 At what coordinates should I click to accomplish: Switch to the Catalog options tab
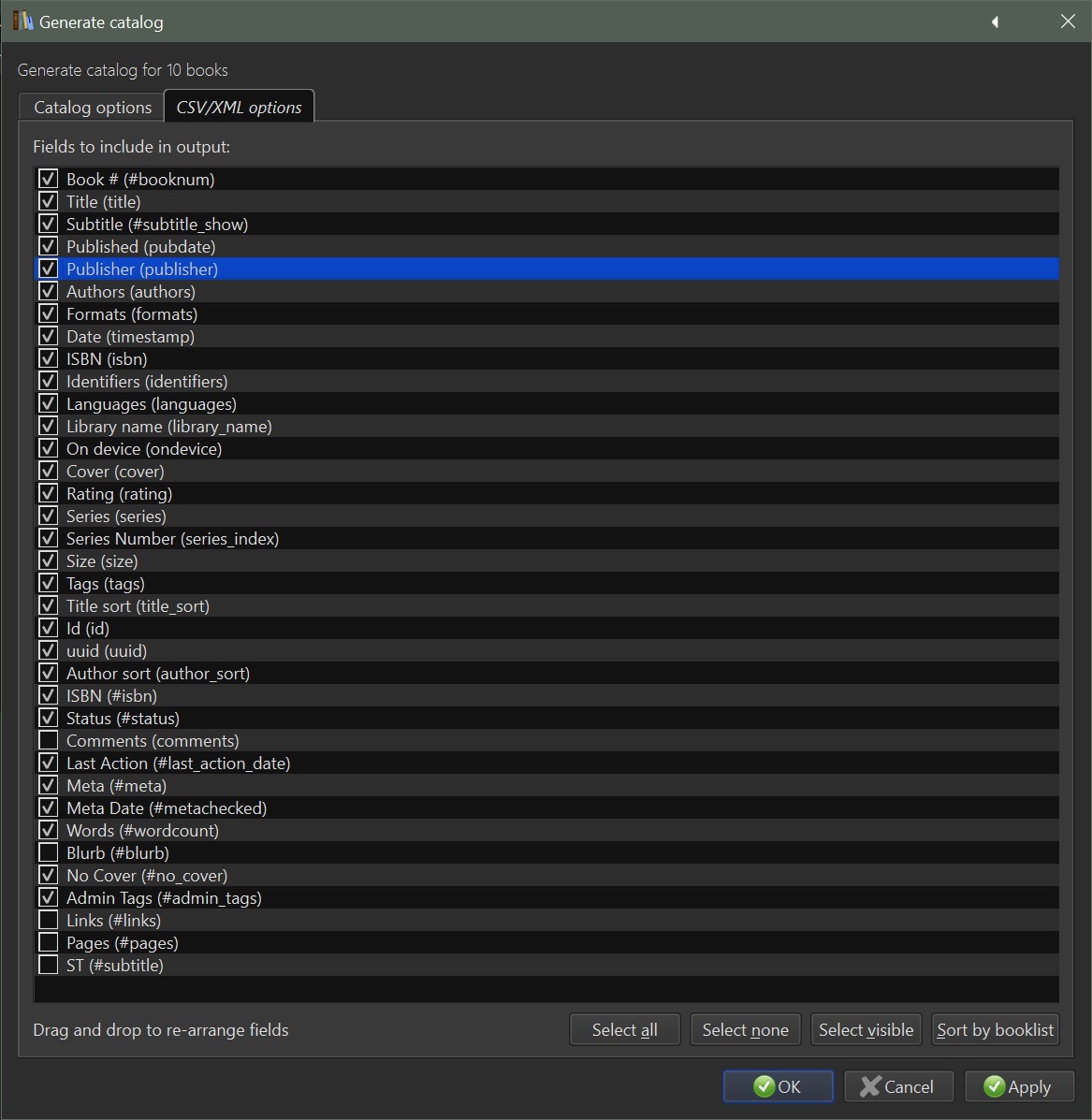tap(92, 108)
